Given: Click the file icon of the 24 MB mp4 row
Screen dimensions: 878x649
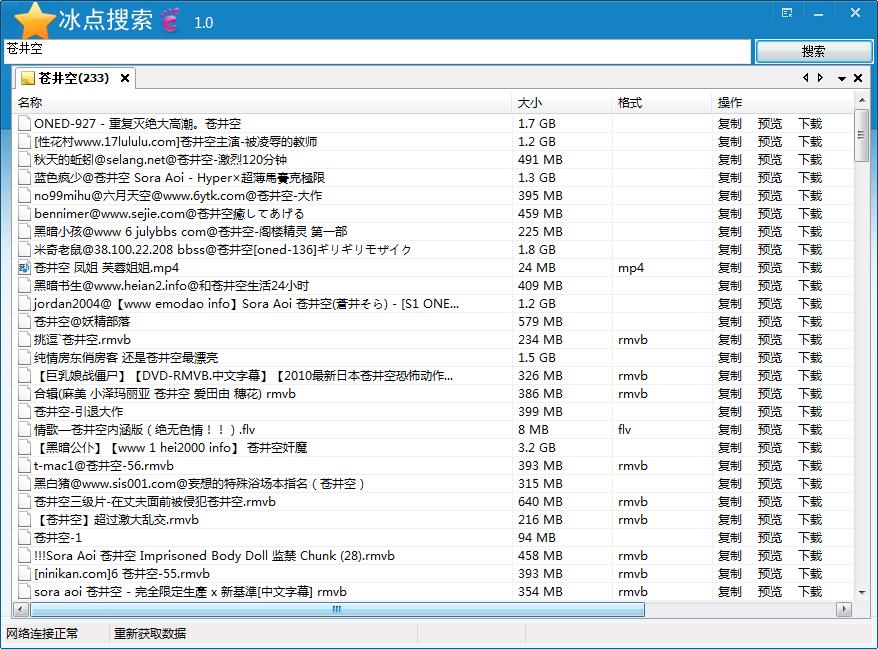Looking at the screenshot, I should (x=24, y=268).
